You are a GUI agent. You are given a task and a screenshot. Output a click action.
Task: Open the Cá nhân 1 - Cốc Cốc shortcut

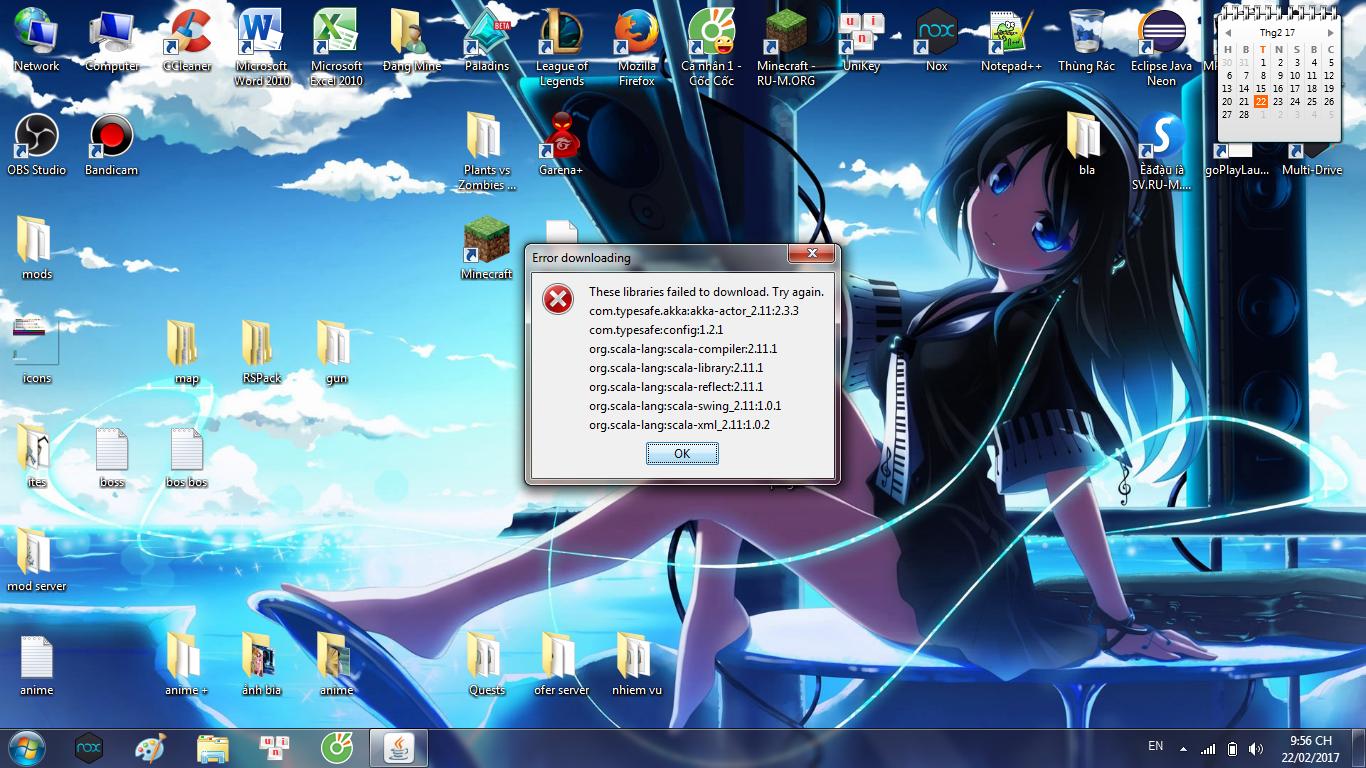712,48
